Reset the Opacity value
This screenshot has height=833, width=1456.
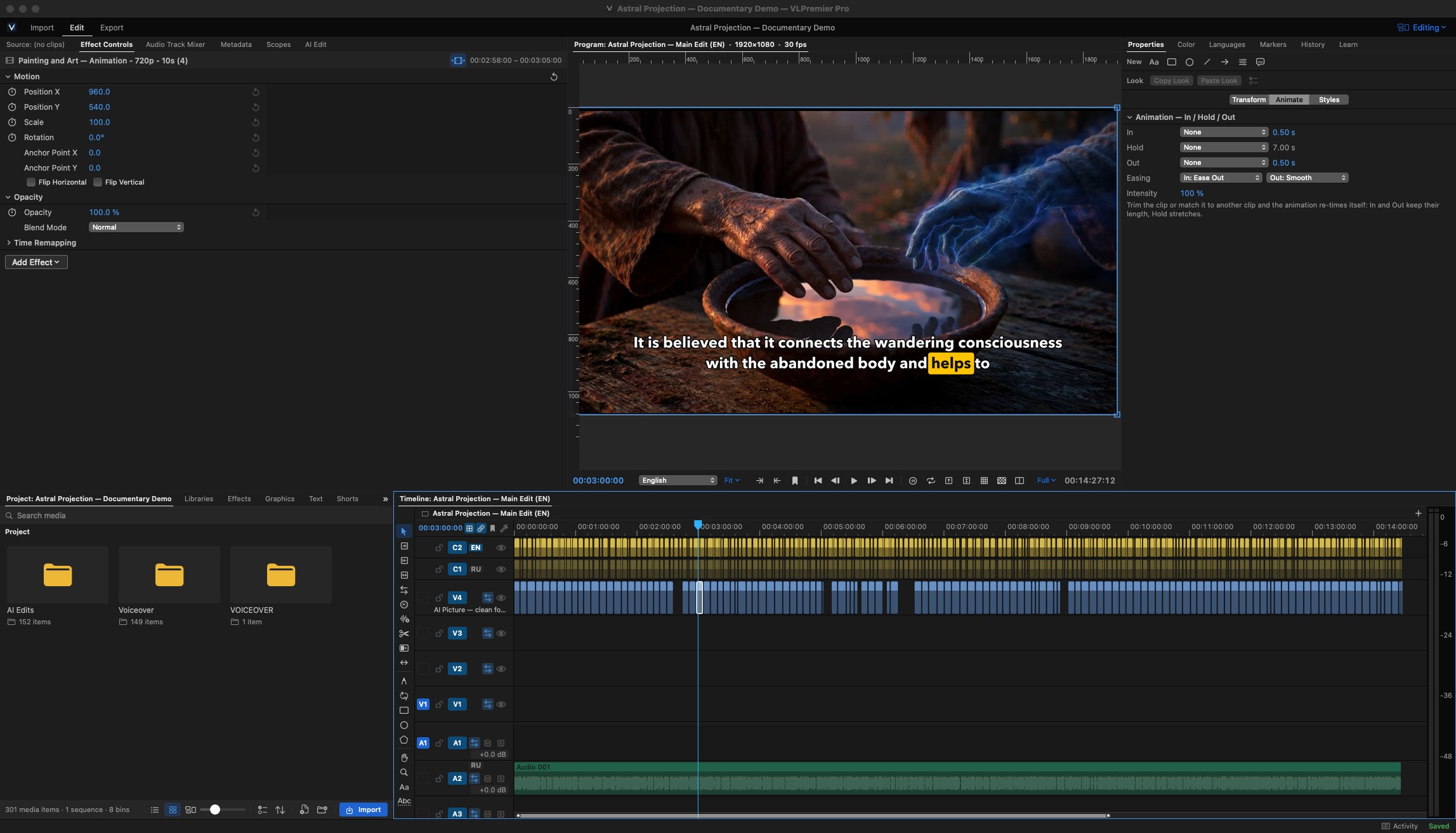[256, 213]
